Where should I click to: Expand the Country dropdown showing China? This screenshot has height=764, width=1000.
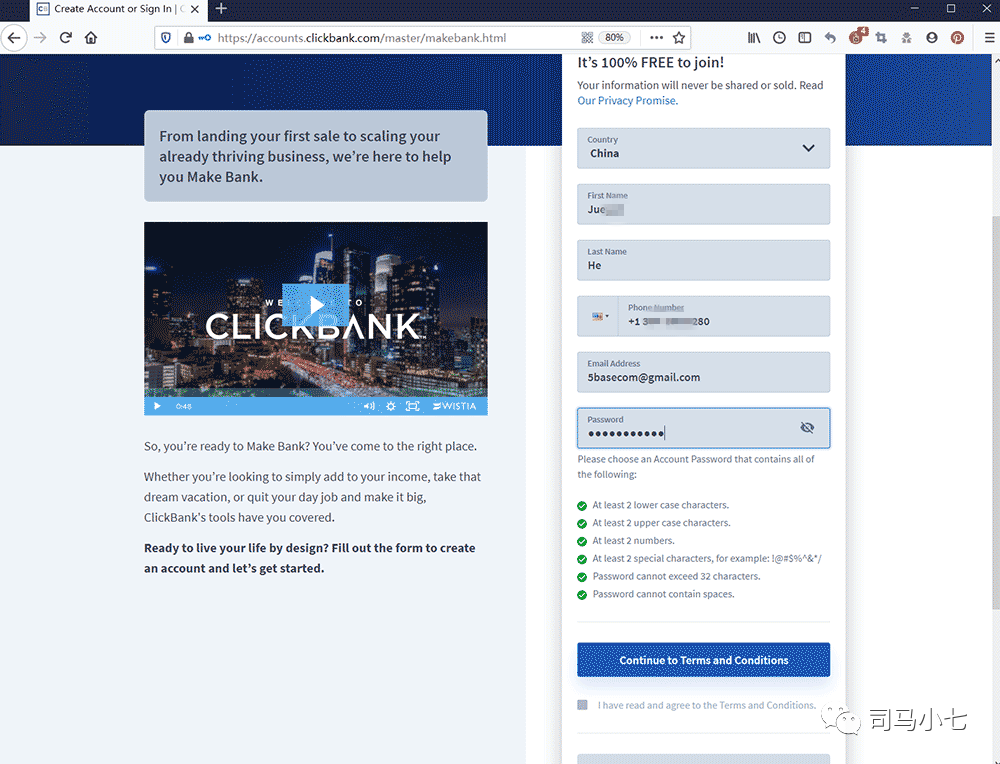[703, 148]
